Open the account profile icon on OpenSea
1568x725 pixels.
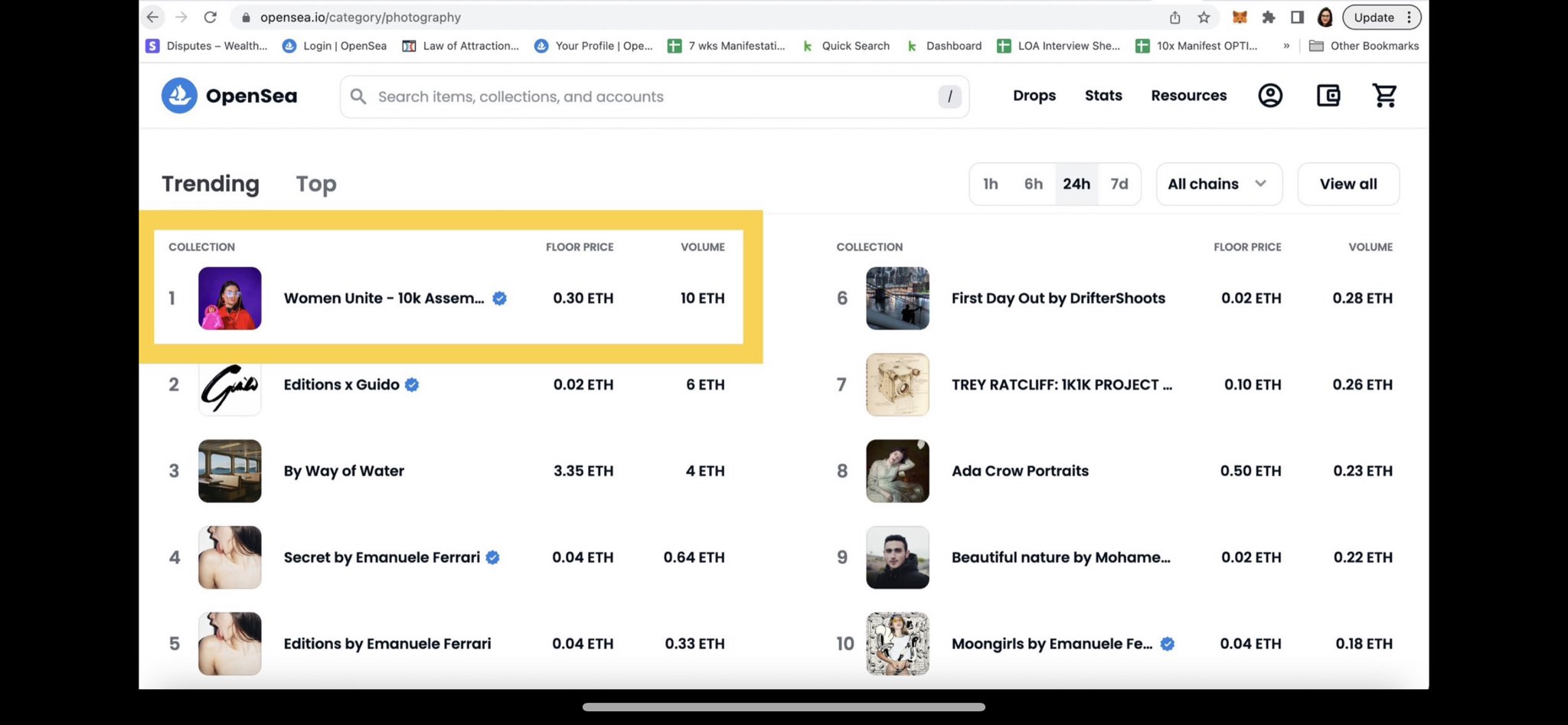(1270, 96)
